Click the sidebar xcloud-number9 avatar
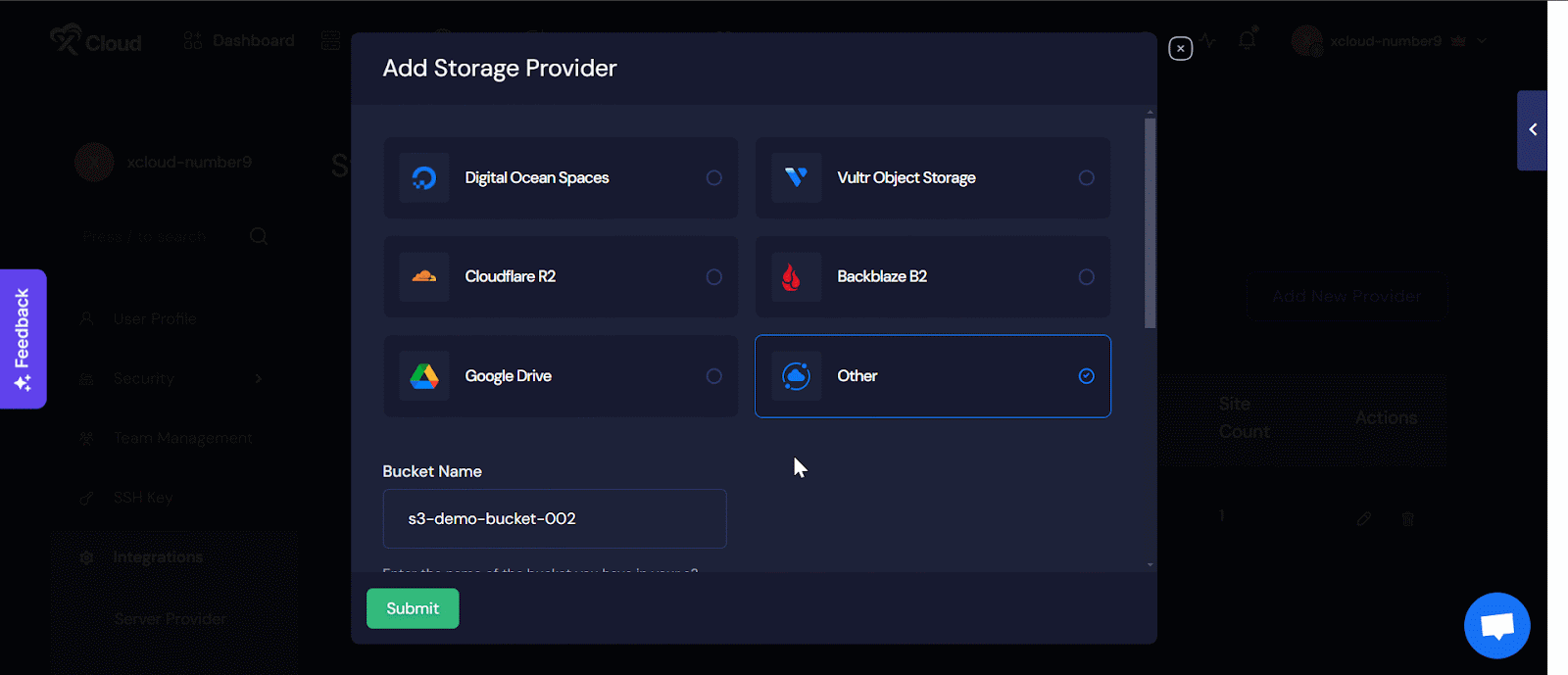The image size is (1568, 675). [95, 162]
